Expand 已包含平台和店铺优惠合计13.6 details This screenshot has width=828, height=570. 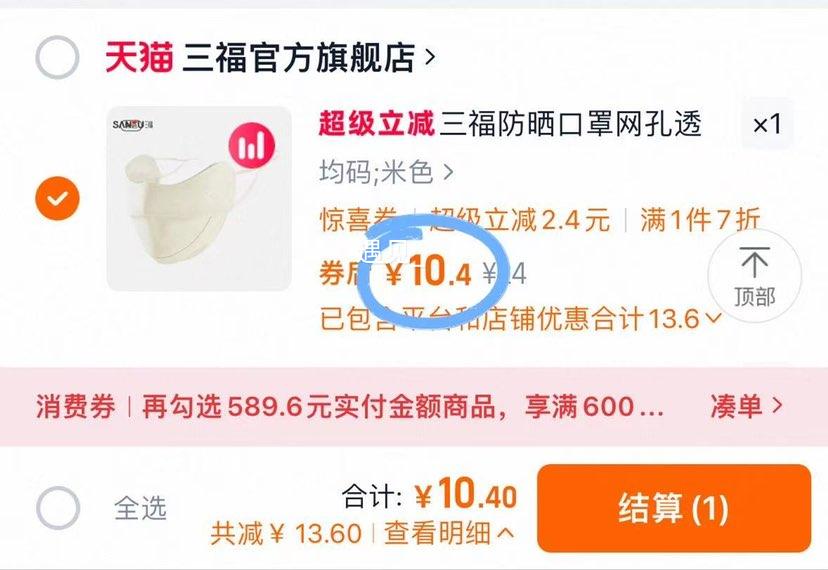pos(521,319)
